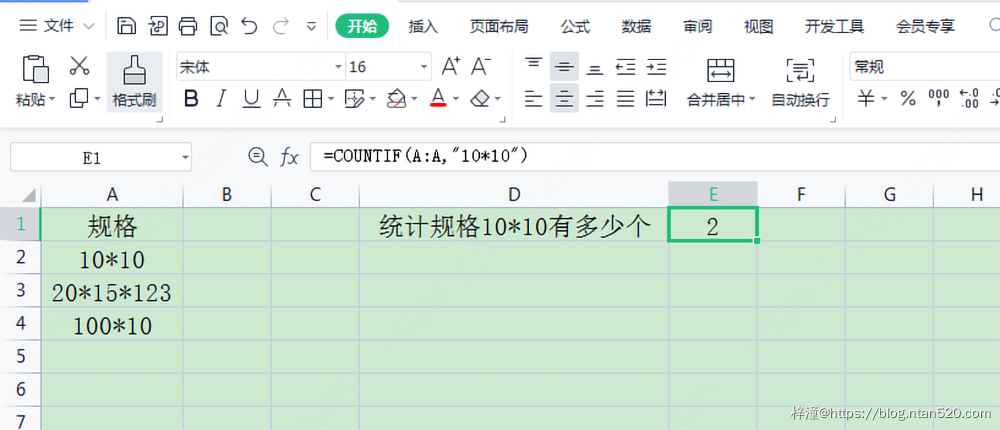Click the zoom magnifier beside fx
Viewport: 1000px width, 430px height.
tap(258, 157)
